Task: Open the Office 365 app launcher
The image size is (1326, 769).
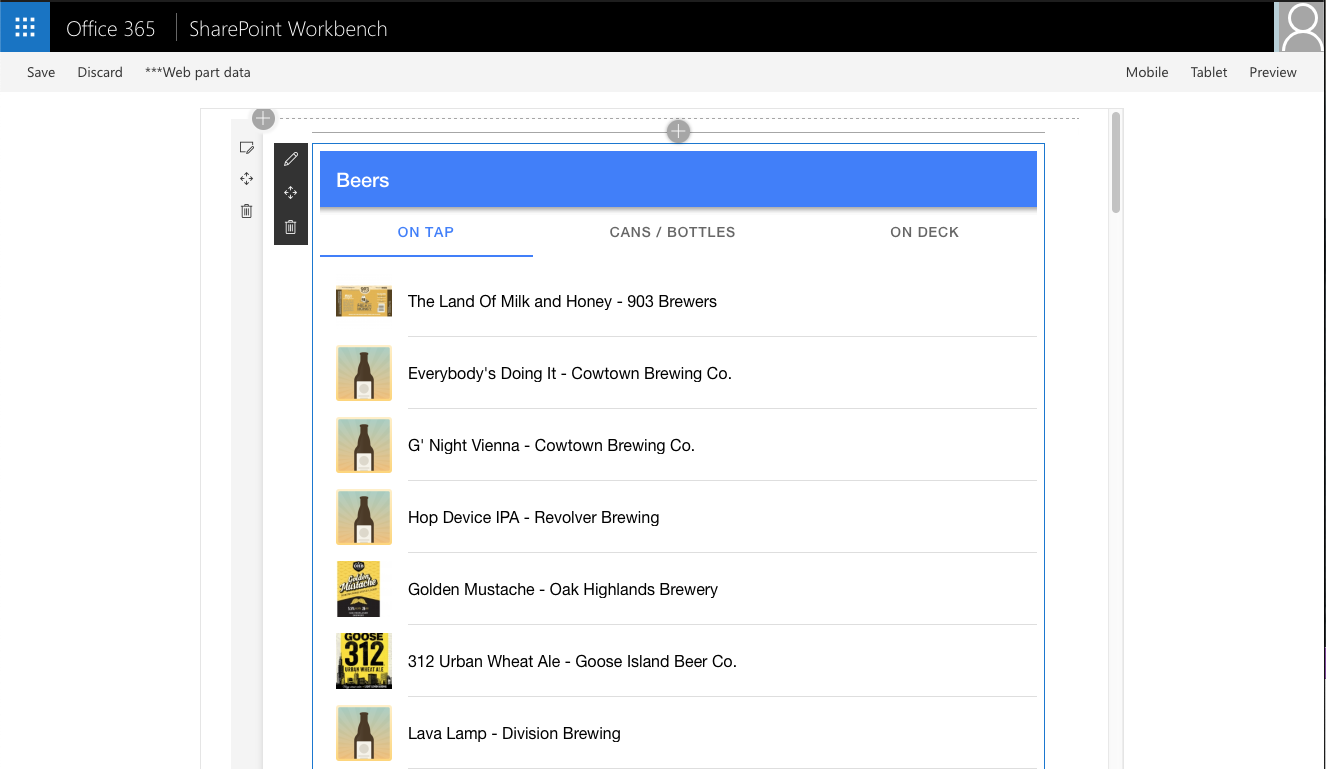Action: [25, 27]
